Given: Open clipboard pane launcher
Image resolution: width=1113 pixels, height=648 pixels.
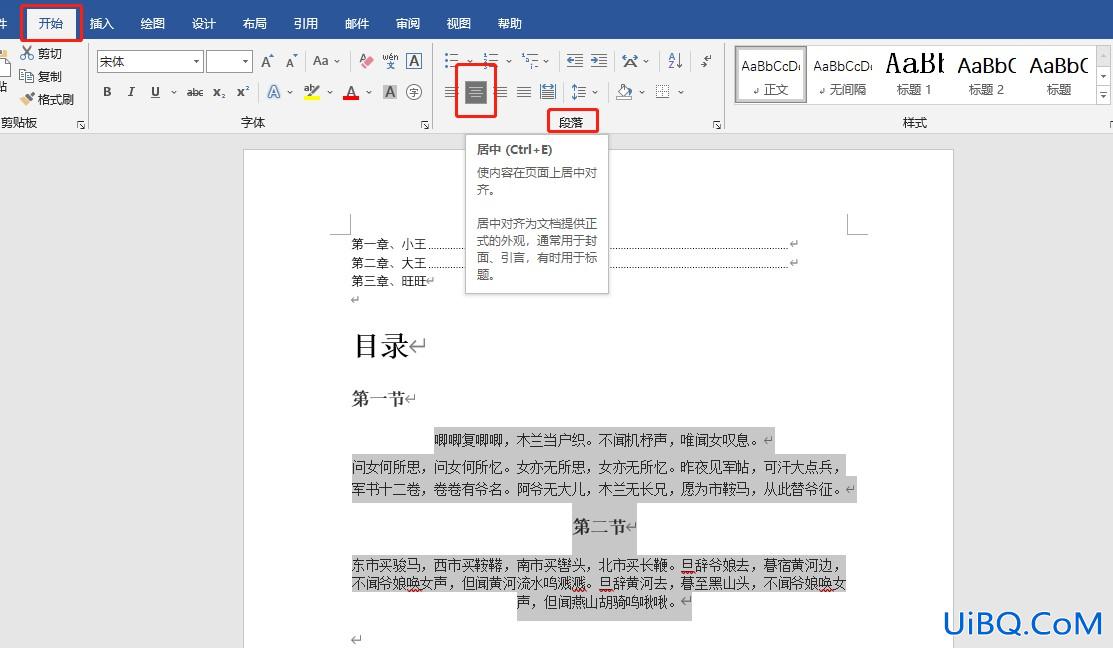Looking at the screenshot, I should click(80, 125).
